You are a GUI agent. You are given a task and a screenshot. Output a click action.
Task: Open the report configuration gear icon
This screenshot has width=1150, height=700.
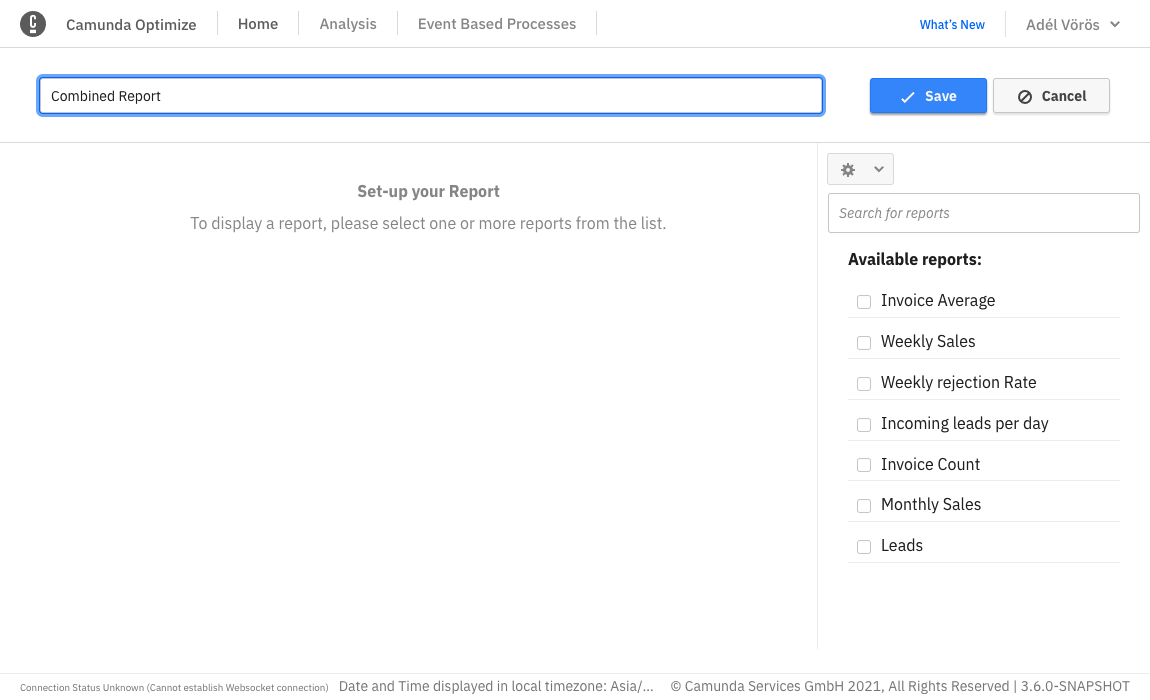pos(847,169)
